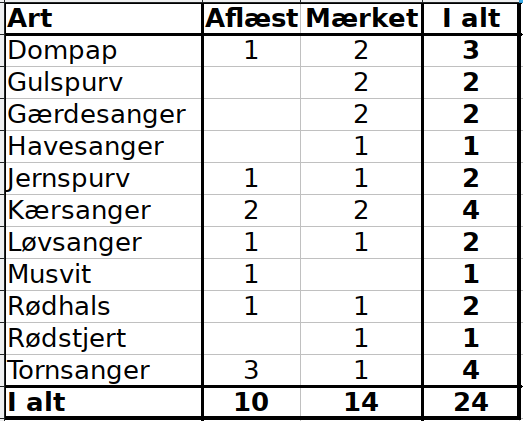Select the Dompap I alt value 3
Screen dimensions: 523x421
click(471, 50)
